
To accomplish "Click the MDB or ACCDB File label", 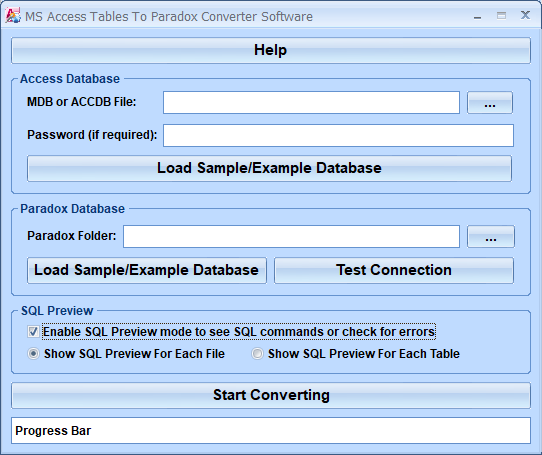I will pos(82,102).
